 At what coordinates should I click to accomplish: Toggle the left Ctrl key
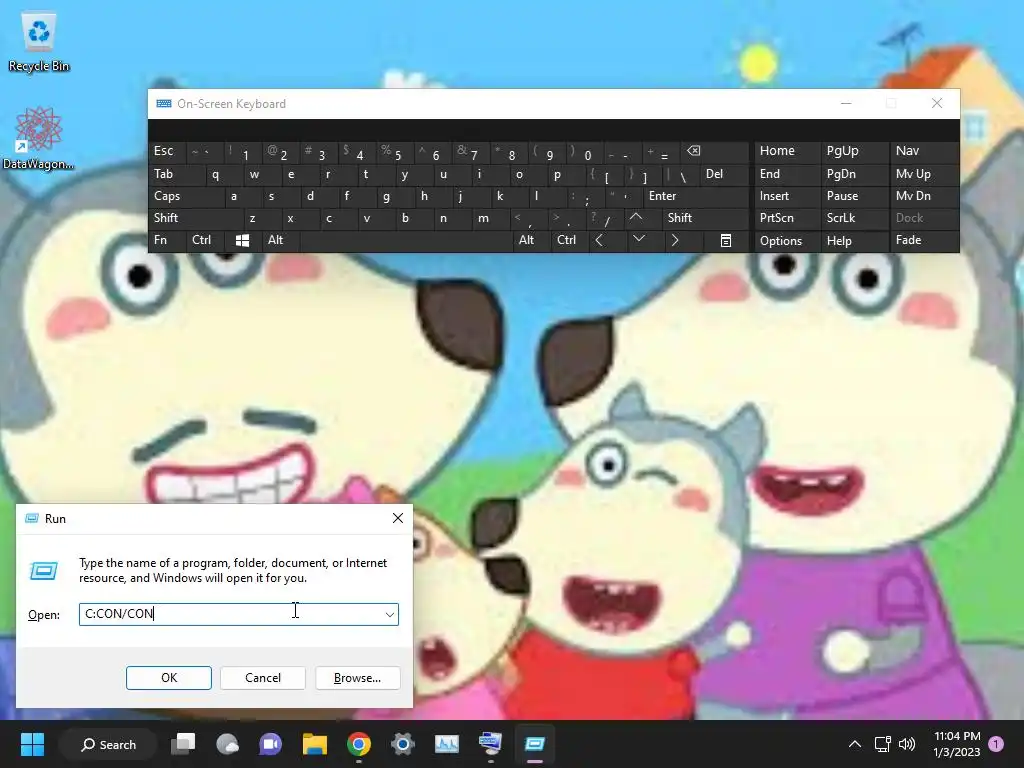pos(205,240)
